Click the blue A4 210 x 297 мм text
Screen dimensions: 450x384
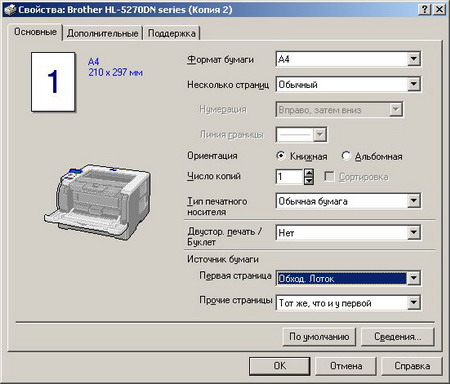tap(115, 67)
